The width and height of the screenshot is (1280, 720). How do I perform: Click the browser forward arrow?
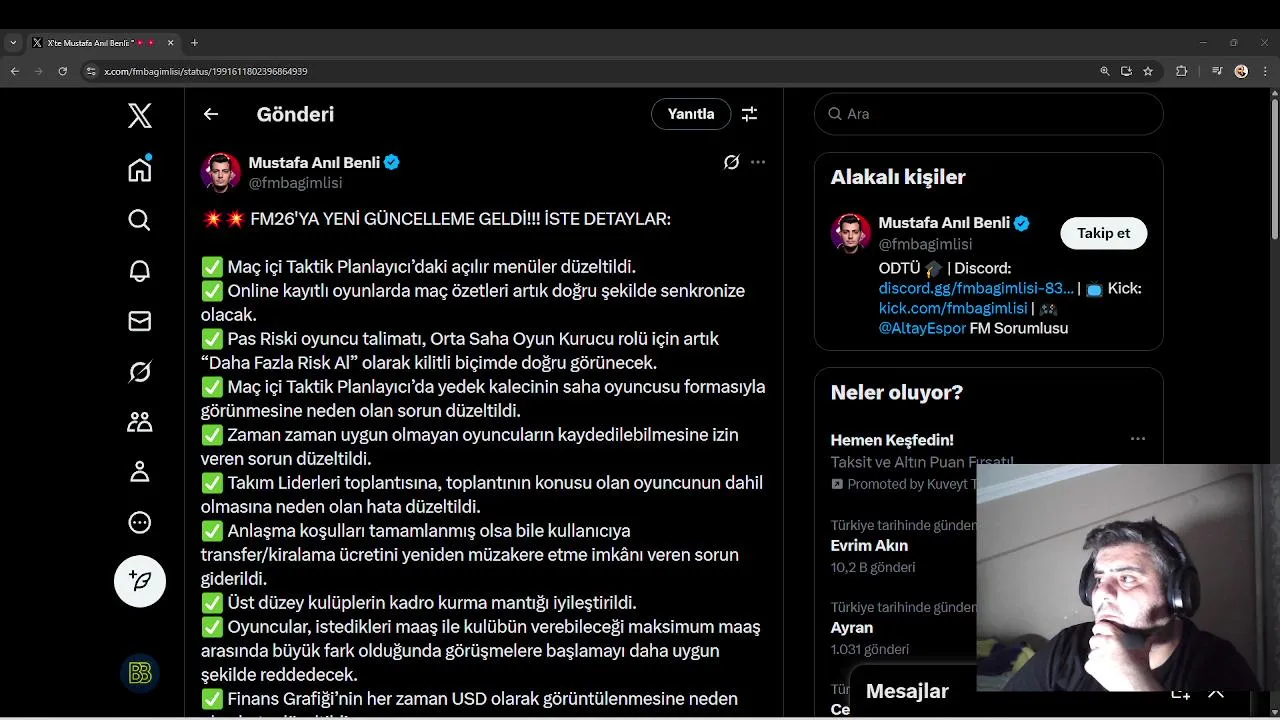click(x=39, y=71)
